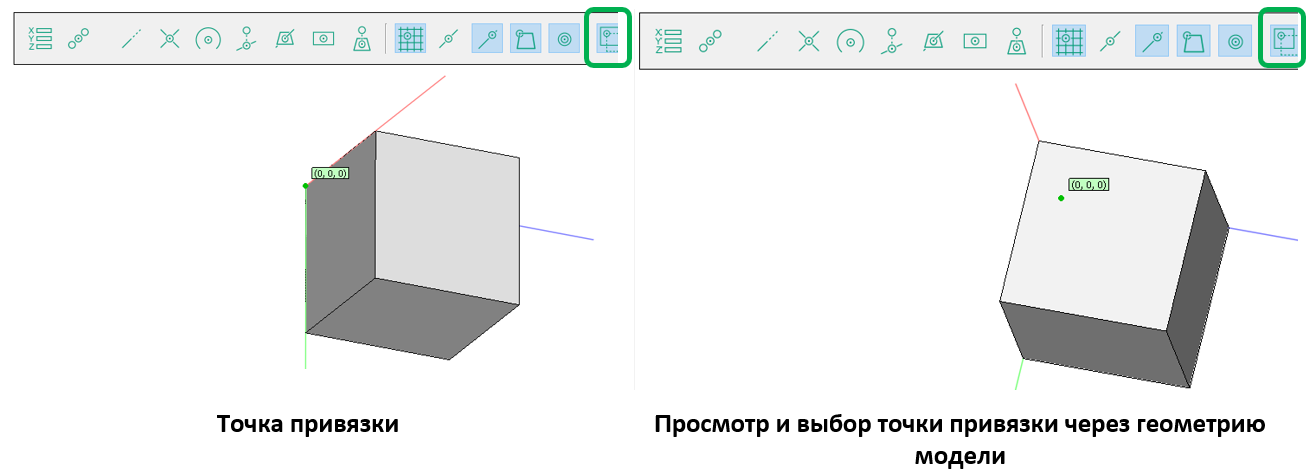Image resolution: width=1316 pixels, height=474 pixels.
Task: Click the green snap point on left cube
Action: coord(306,185)
